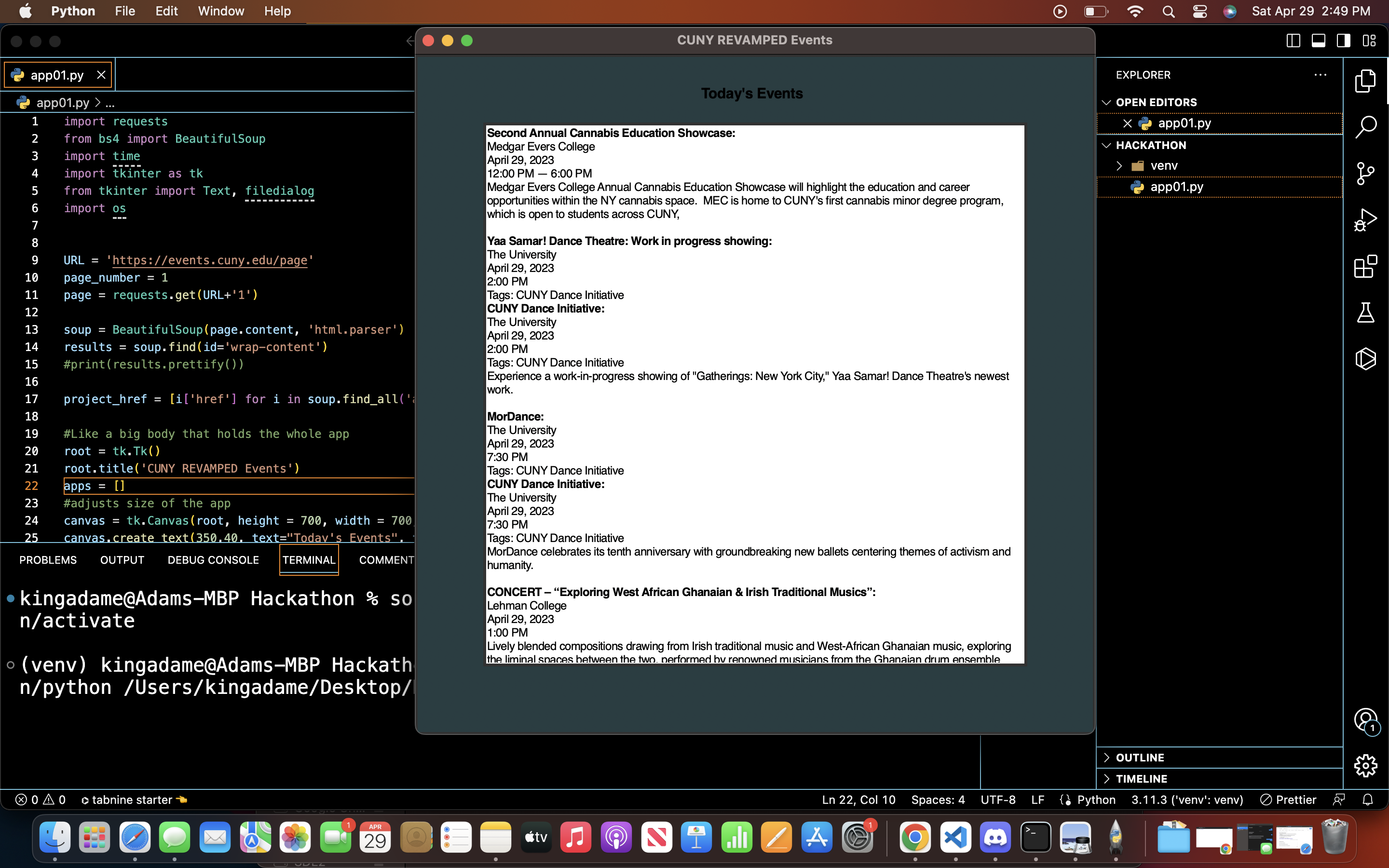Toggle the secondary side bar layout button

(1344, 41)
